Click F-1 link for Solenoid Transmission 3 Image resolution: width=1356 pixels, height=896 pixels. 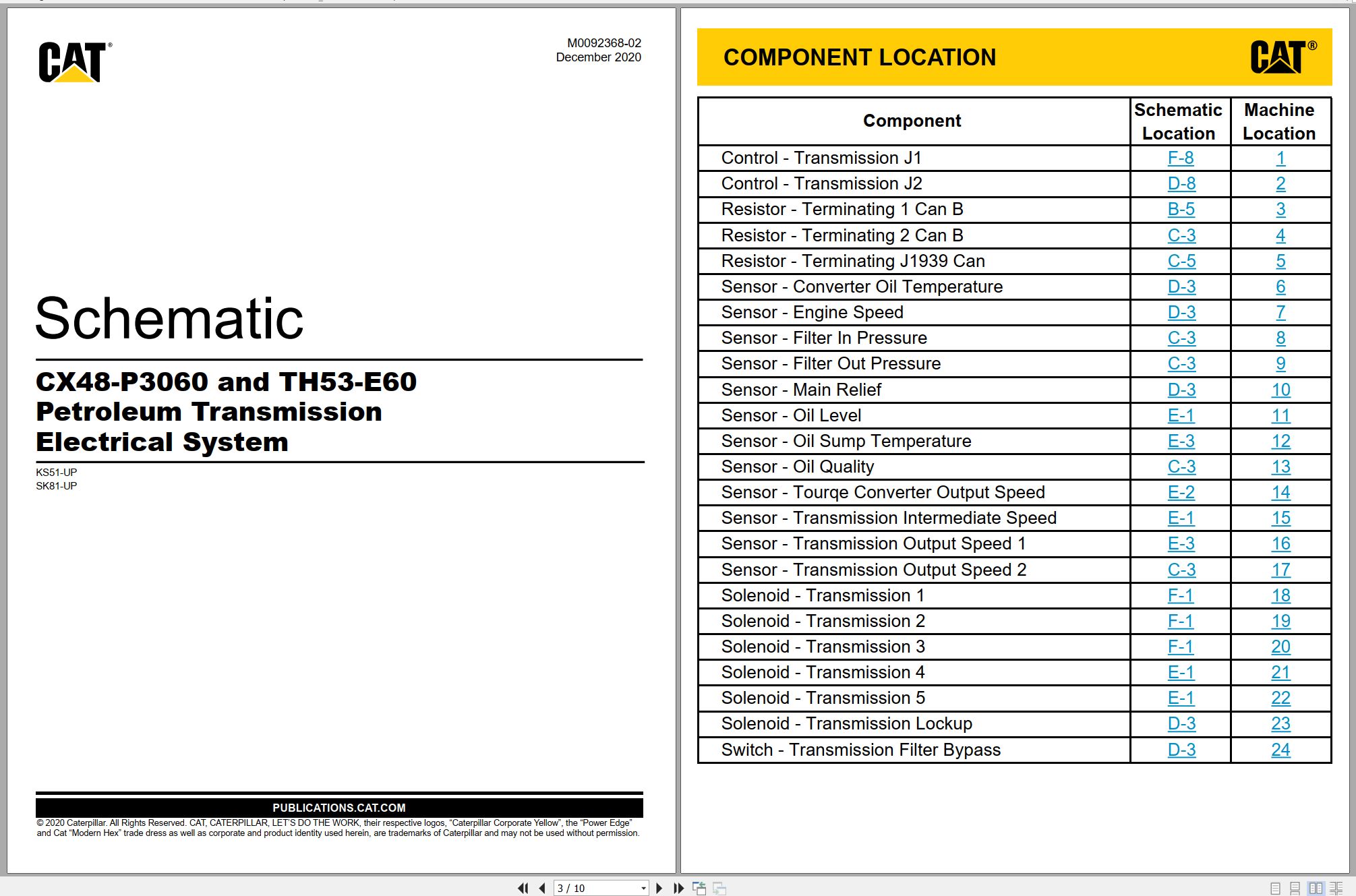(x=1180, y=647)
